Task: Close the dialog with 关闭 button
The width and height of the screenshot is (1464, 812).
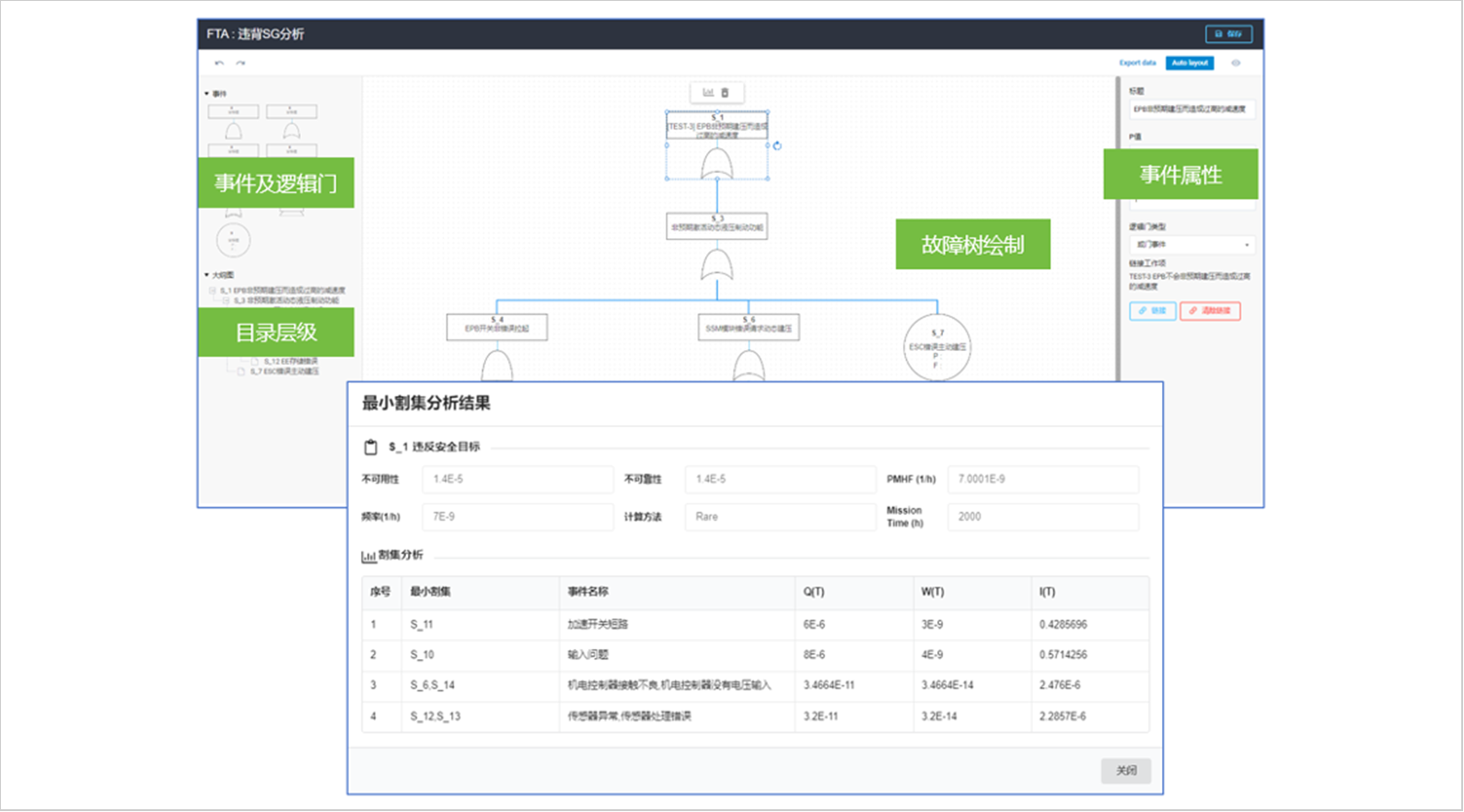Action: click(x=1125, y=771)
